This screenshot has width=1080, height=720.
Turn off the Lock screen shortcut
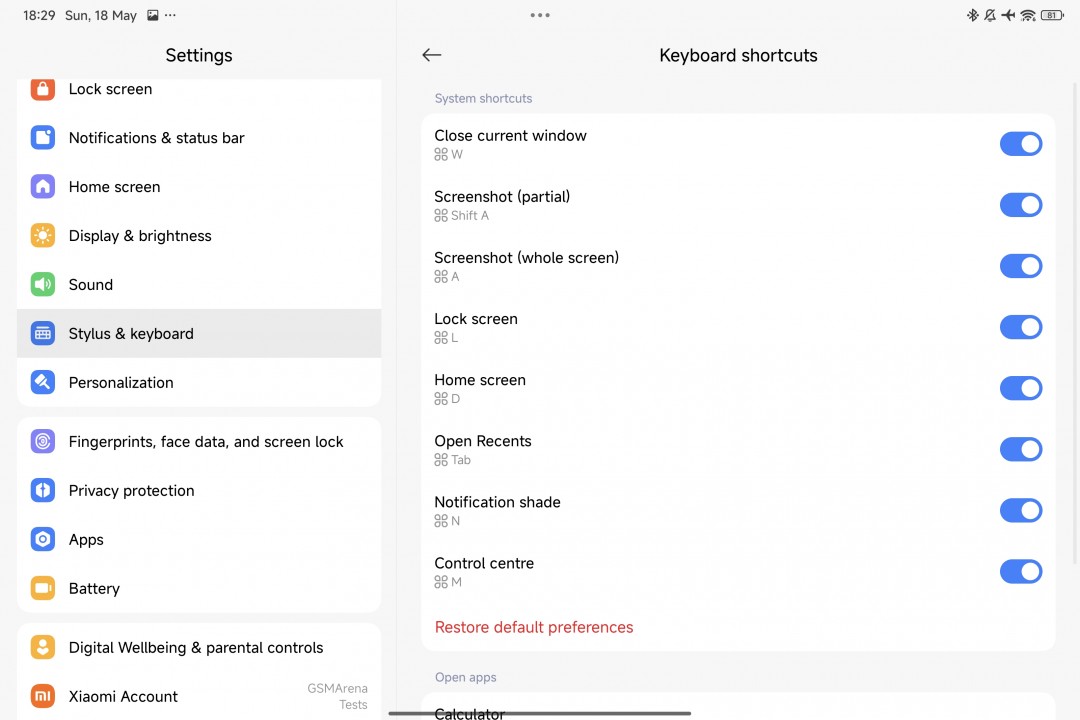(1020, 327)
